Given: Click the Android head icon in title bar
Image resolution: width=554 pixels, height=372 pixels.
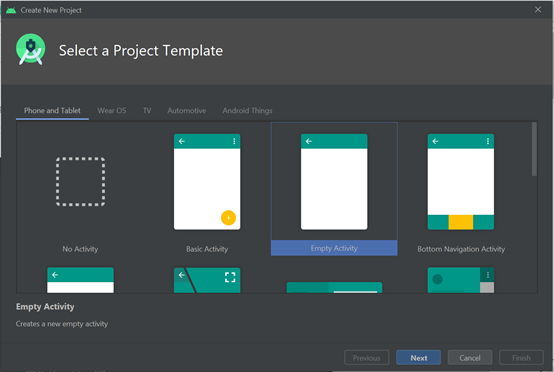Looking at the screenshot, I should [11, 10].
